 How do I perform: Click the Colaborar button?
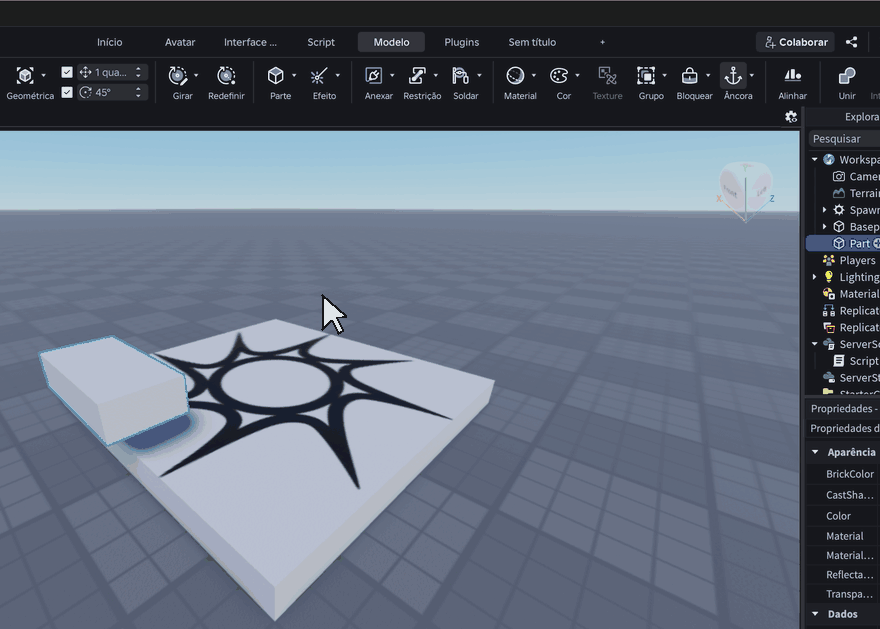(796, 42)
